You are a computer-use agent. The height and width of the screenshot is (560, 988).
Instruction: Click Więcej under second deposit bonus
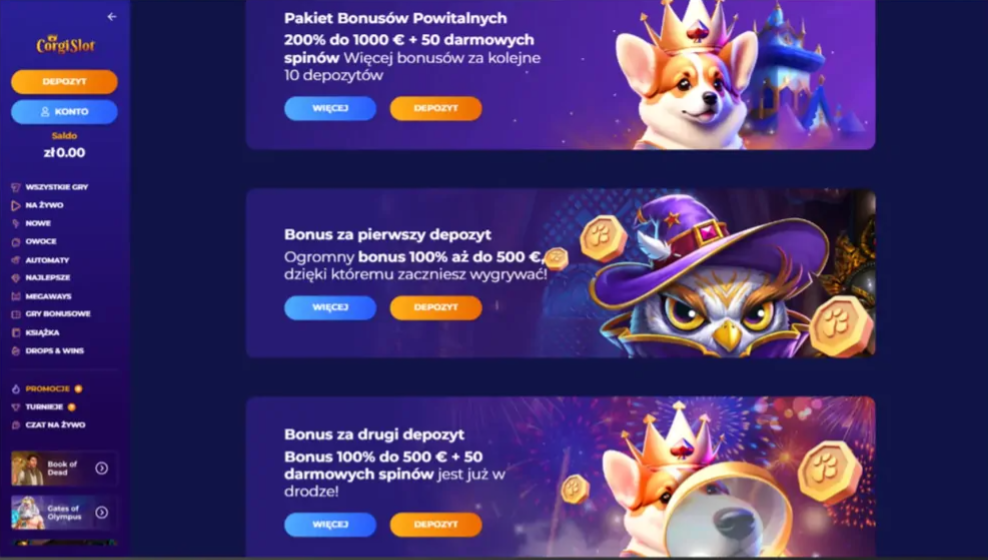330,525
